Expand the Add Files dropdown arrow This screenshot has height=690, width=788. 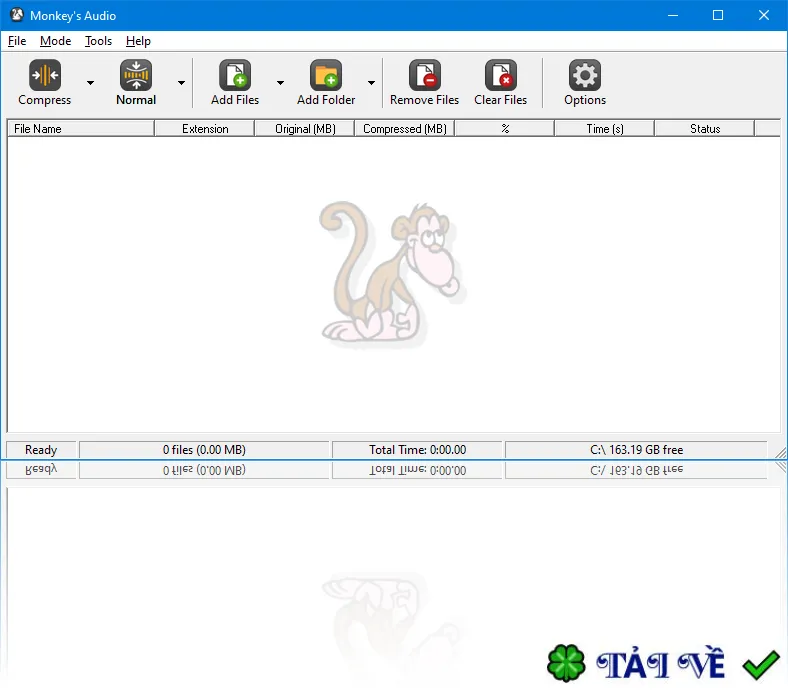pos(280,83)
